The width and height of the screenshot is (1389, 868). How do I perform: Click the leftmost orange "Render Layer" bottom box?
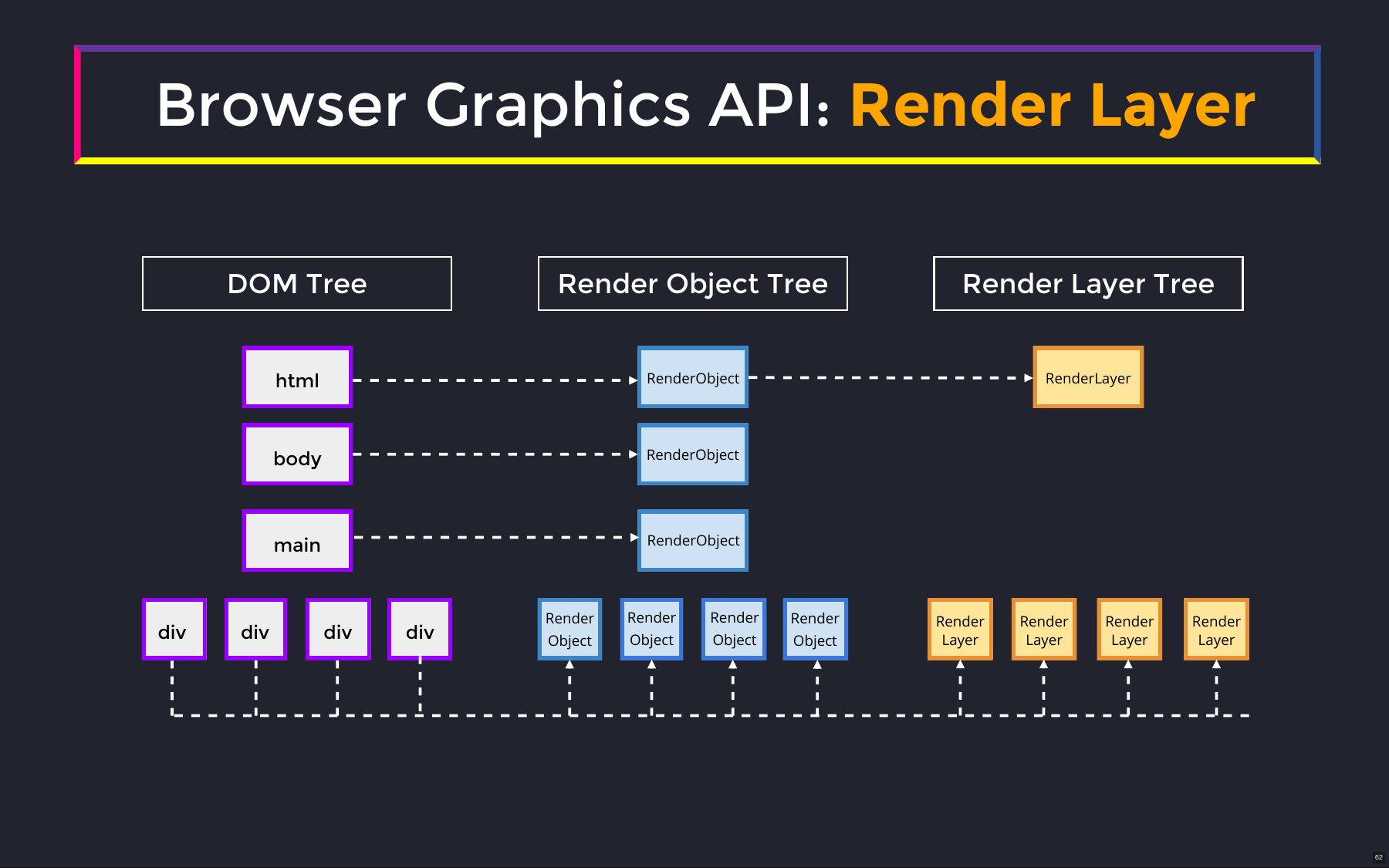960,630
